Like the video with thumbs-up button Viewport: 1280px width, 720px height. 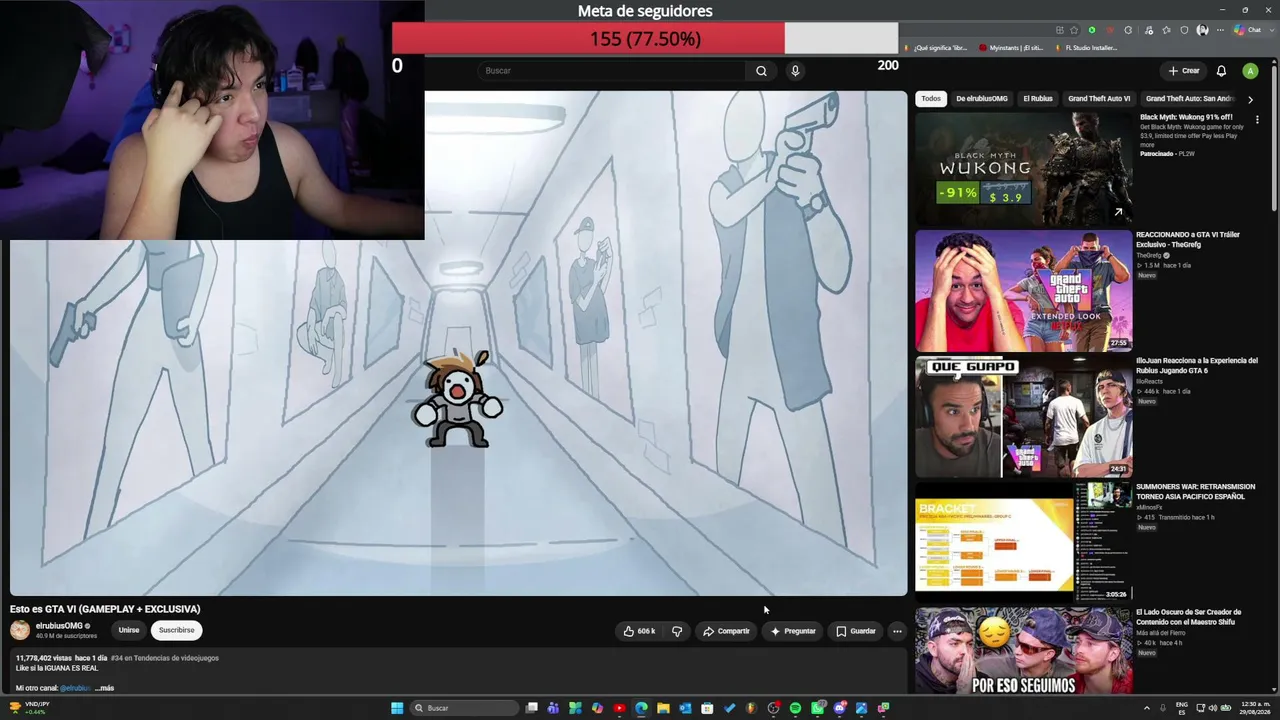click(639, 631)
